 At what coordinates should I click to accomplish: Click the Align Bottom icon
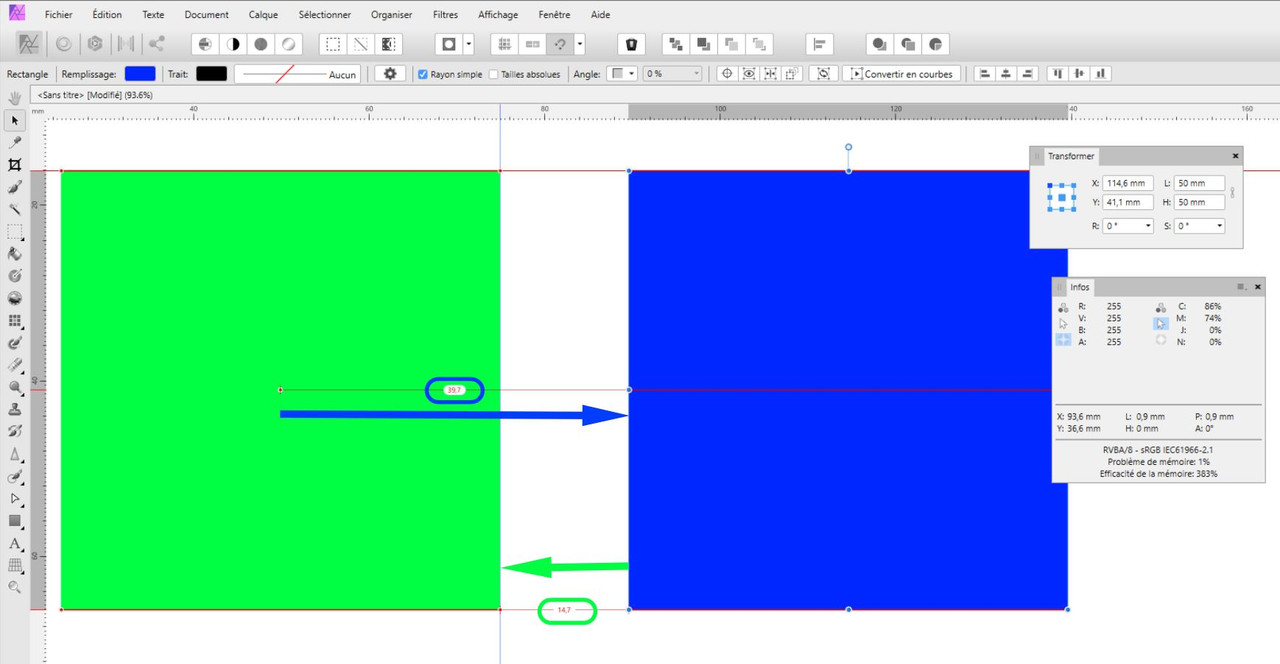coord(1101,74)
